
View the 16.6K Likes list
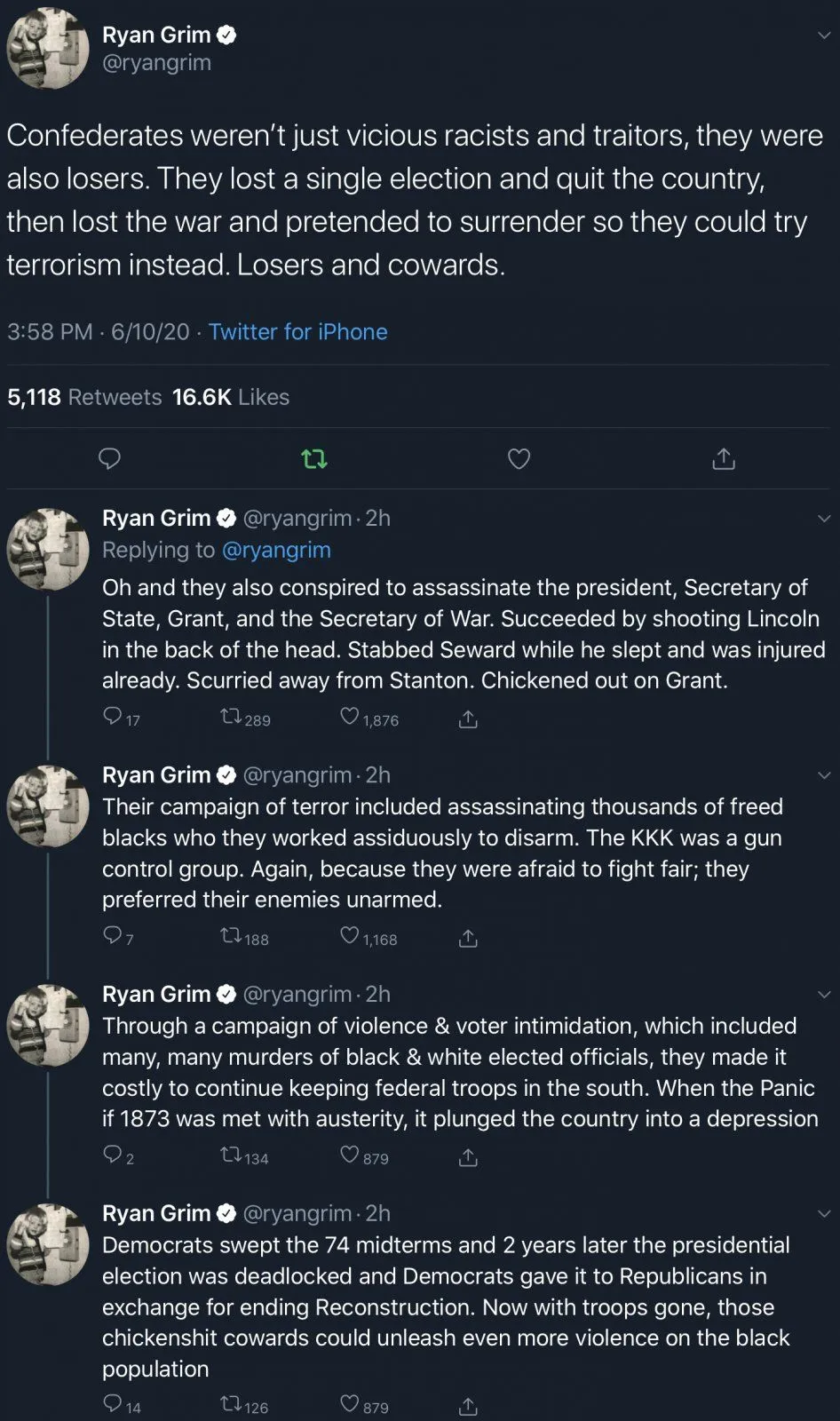[231, 397]
